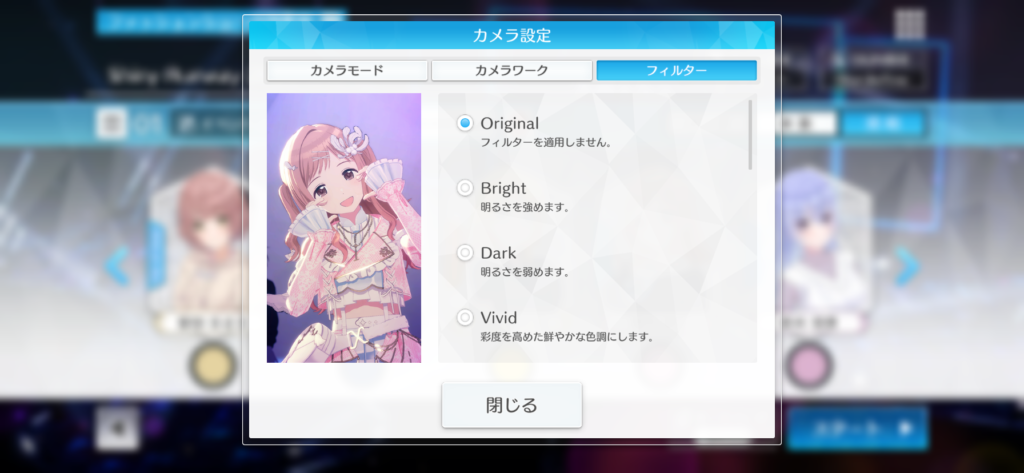Open the カメラワーク tab

[512, 71]
